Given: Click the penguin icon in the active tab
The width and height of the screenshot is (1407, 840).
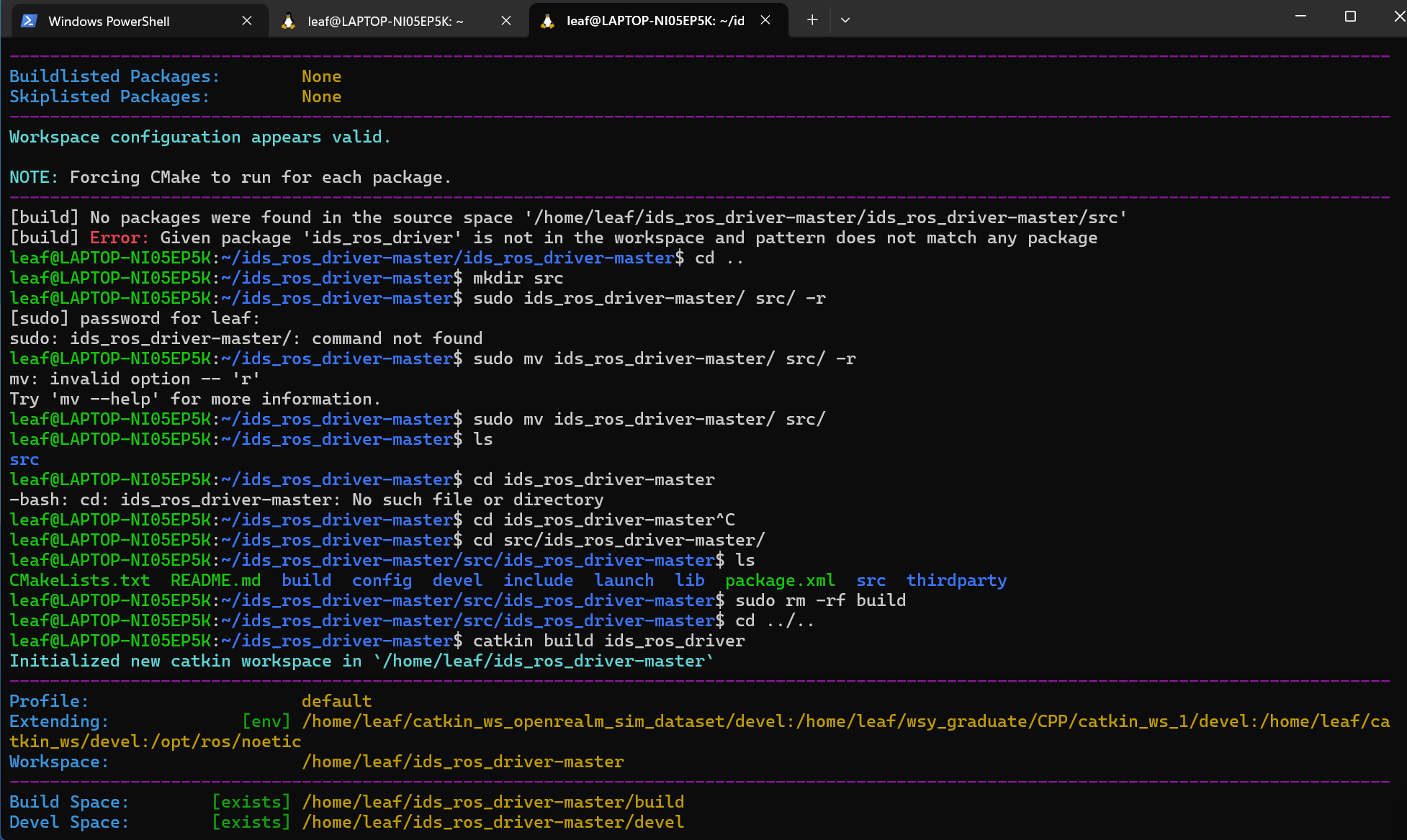Looking at the screenshot, I should 547,21.
